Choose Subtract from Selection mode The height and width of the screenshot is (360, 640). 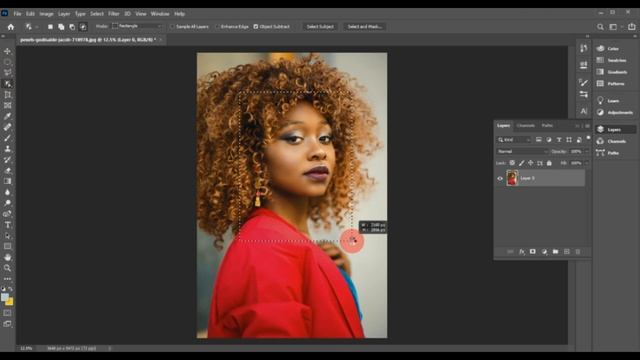click(72, 27)
